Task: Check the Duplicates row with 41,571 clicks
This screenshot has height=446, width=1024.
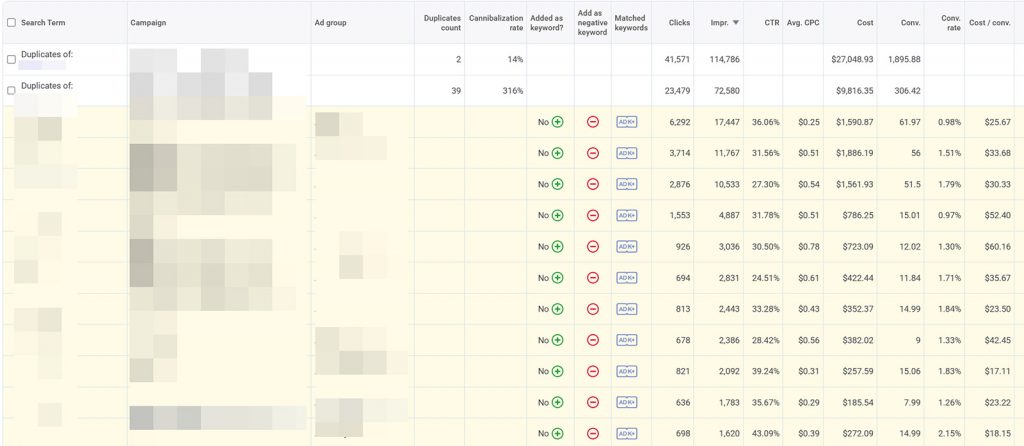Action: [x=11, y=59]
